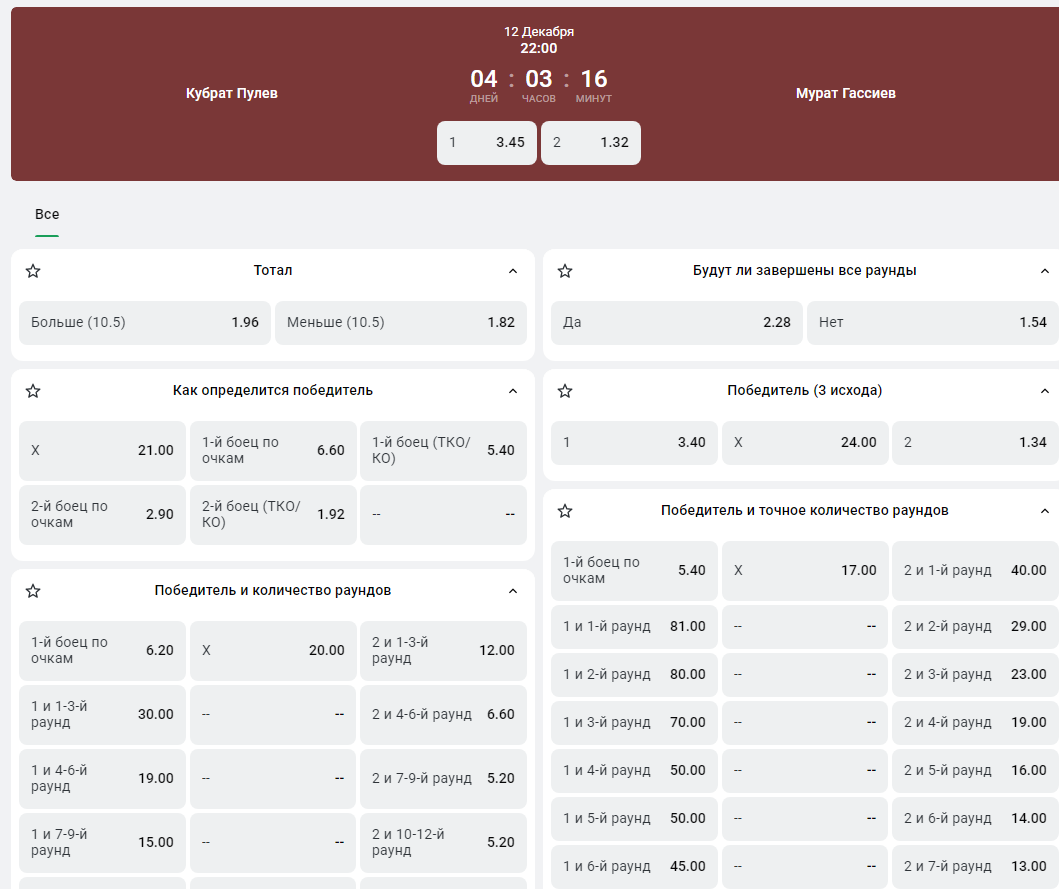Viewport: 1059px width, 889px height.
Task: Star the Тотал market as favorite
Action: click(33, 271)
